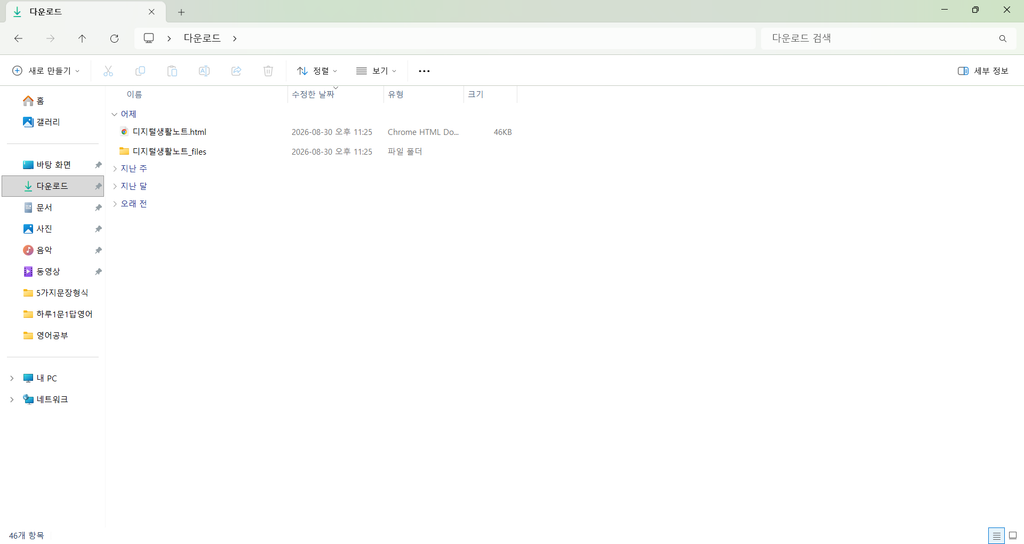The height and width of the screenshot is (544, 1024).
Task: Open the 보기 view dropdown
Action: coord(376,71)
